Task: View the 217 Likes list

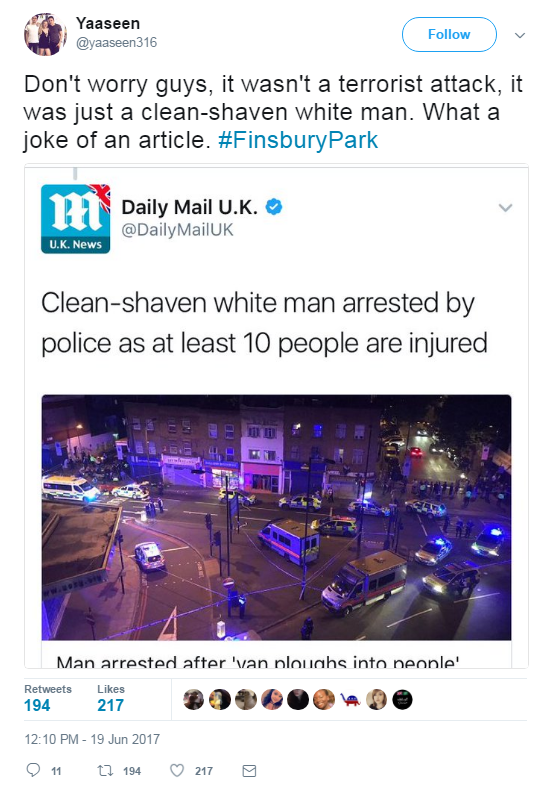Action: click(111, 698)
